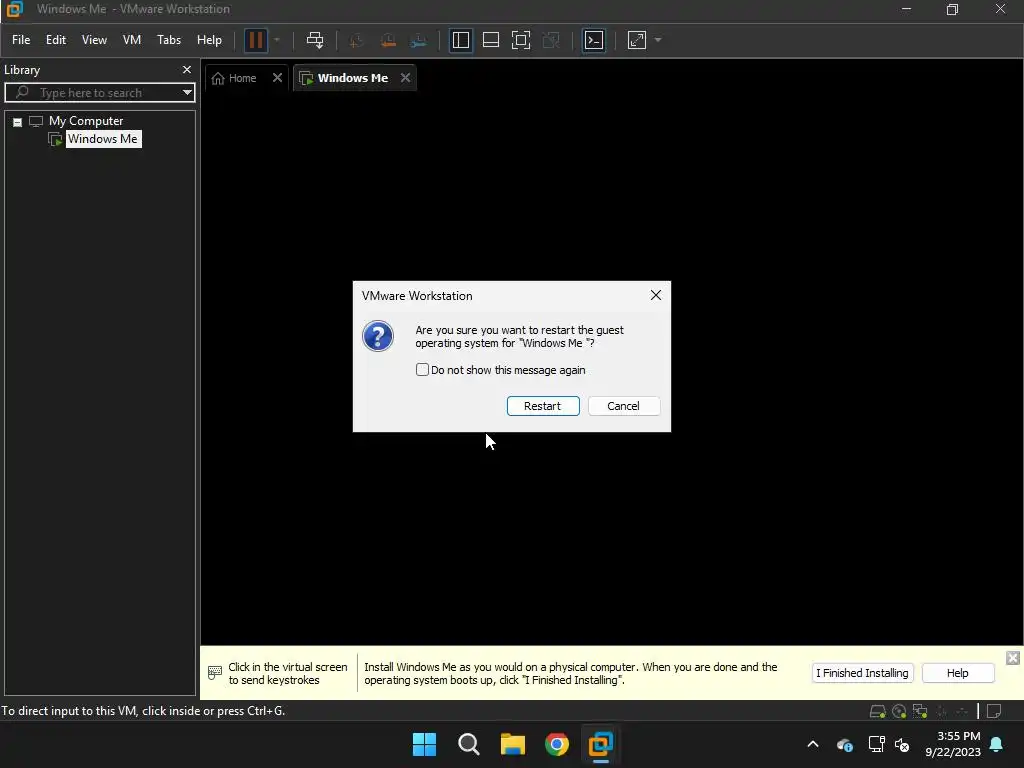The height and width of the screenshot is (768, 1024).
Task: Open the Tabs menu
Action: pyautogui.click(x=168, y=40)
